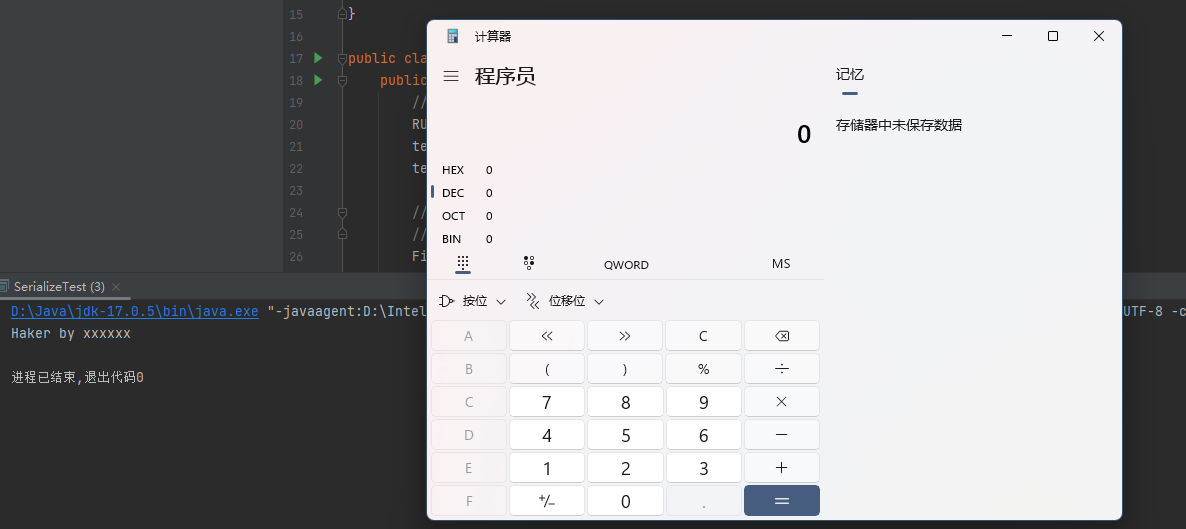Toggle fold marker on line 25
1186x529 pixels.
pyautogui.click(x=342, y=234)
